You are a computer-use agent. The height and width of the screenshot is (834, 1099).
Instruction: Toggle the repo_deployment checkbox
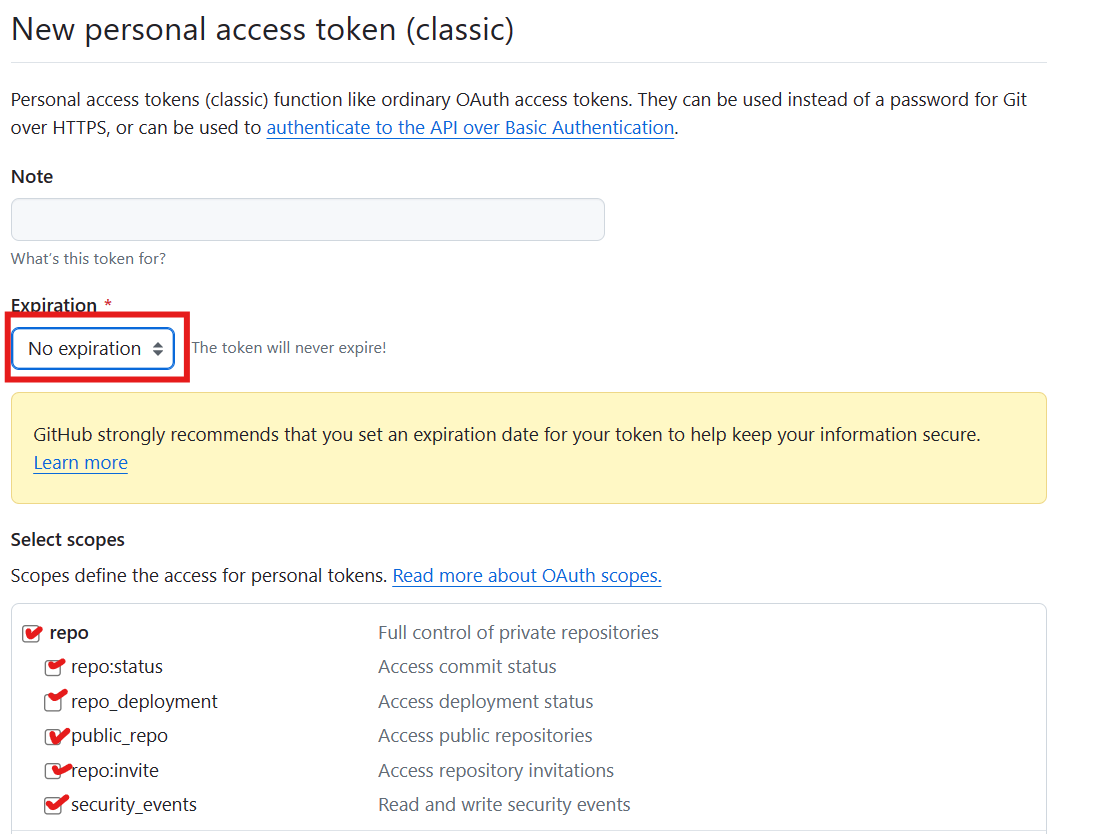54,702
